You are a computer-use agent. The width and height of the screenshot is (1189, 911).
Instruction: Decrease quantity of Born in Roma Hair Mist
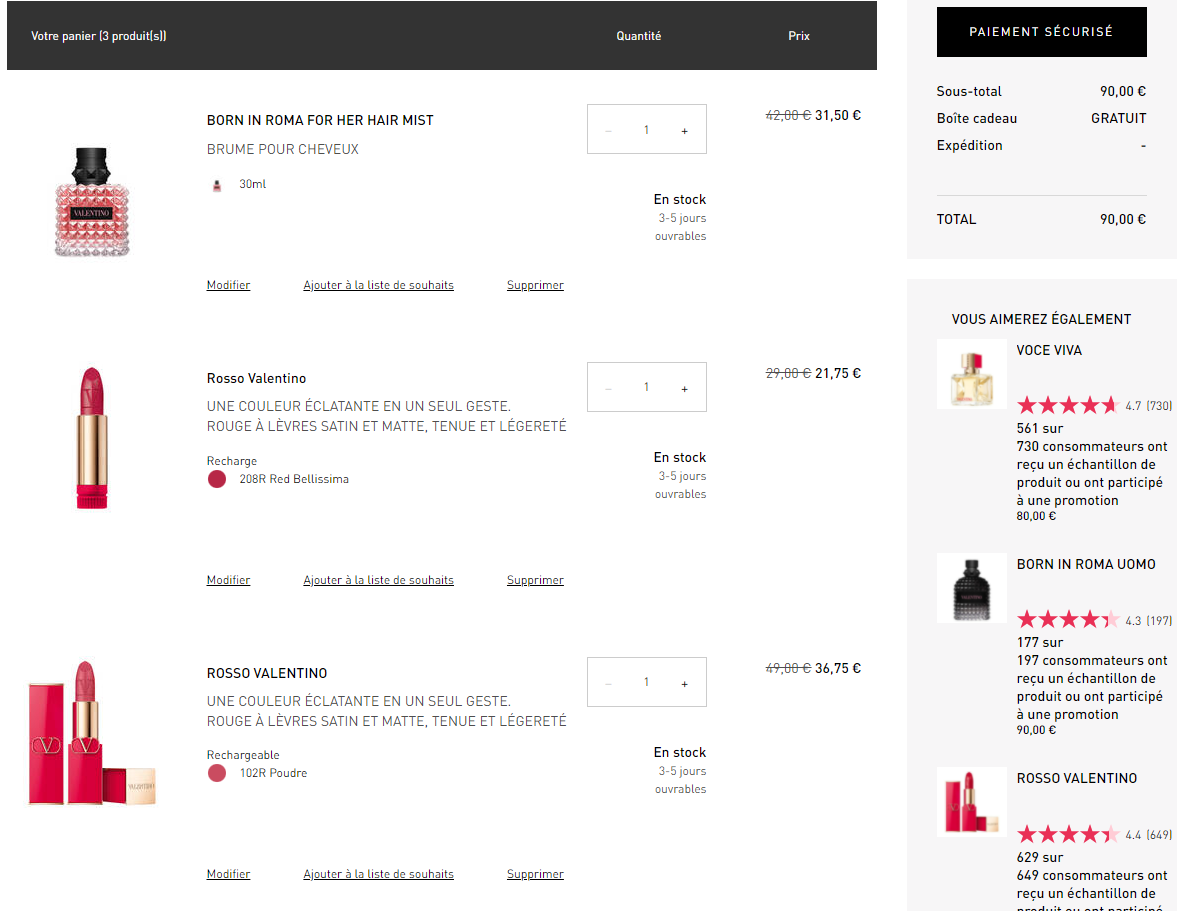[x=608, y=130]
